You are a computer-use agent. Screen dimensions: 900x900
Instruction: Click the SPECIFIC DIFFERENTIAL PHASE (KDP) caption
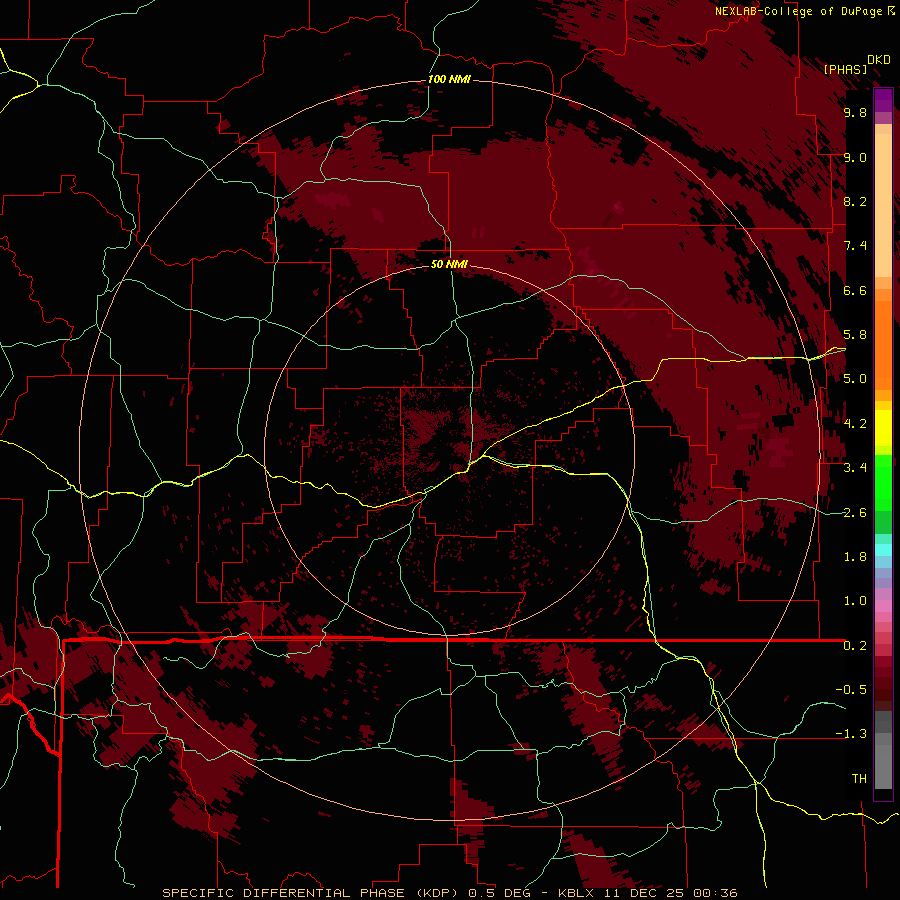(309, 893)
